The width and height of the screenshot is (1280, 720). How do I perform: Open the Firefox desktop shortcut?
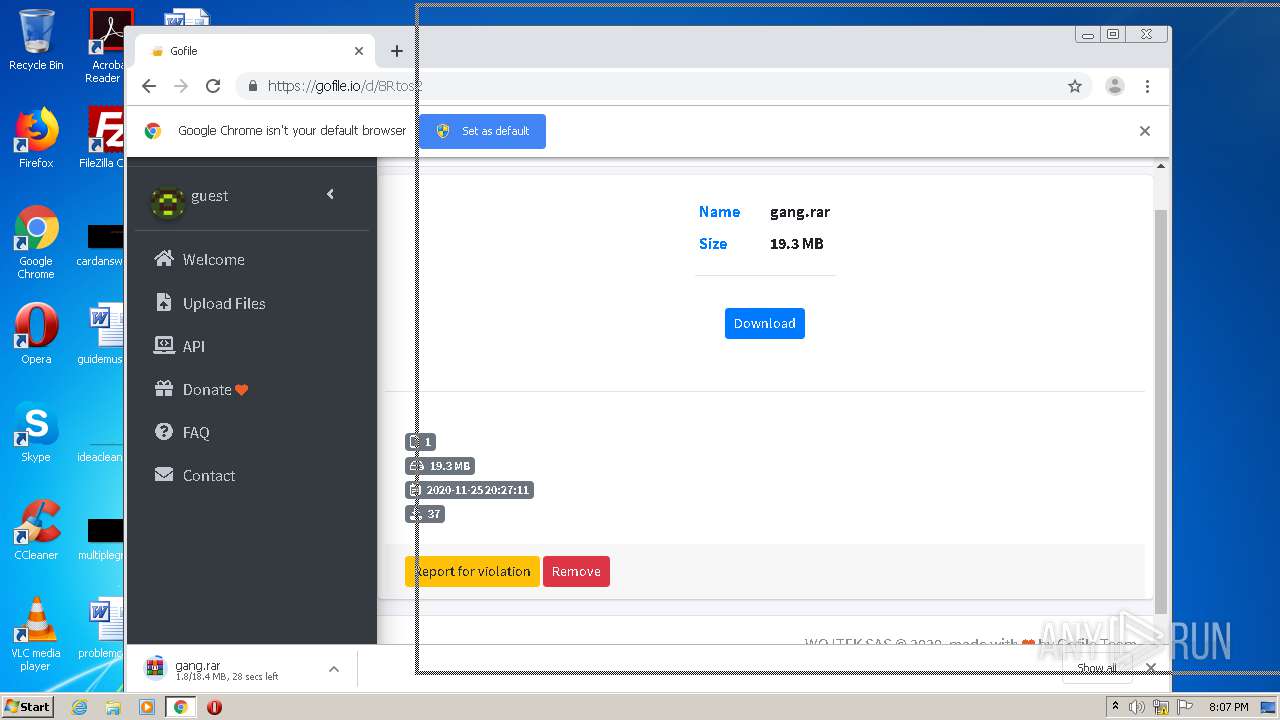pos(36,138)
